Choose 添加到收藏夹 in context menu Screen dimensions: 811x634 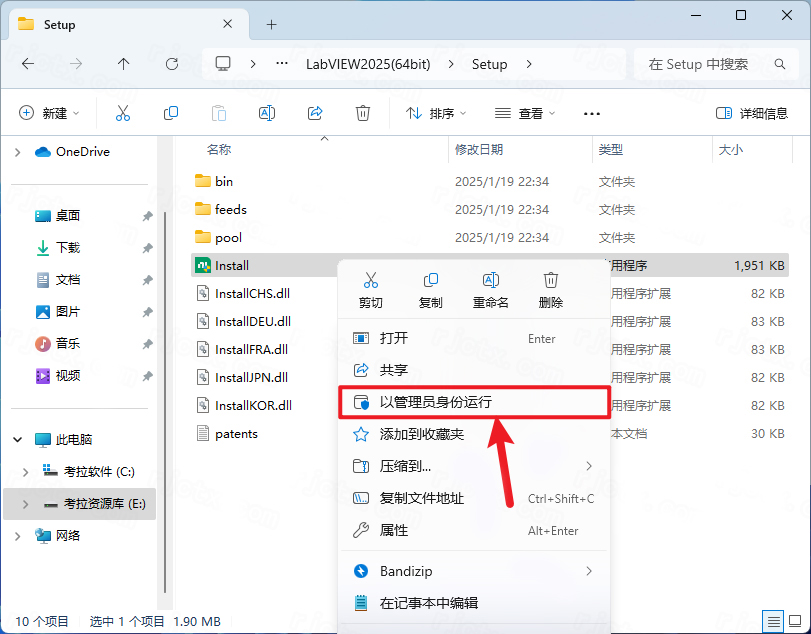pos(474,434)
